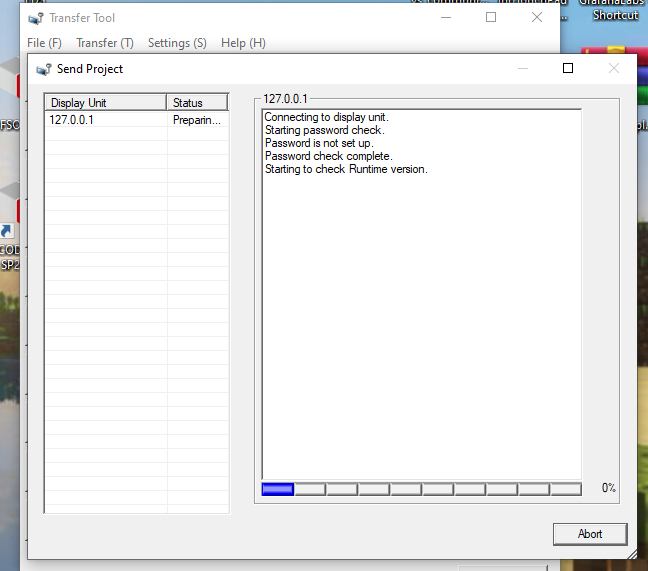Click the log line "Password is not set up."
The height and width of the screenshot is (571, 648).
[319, 143]
